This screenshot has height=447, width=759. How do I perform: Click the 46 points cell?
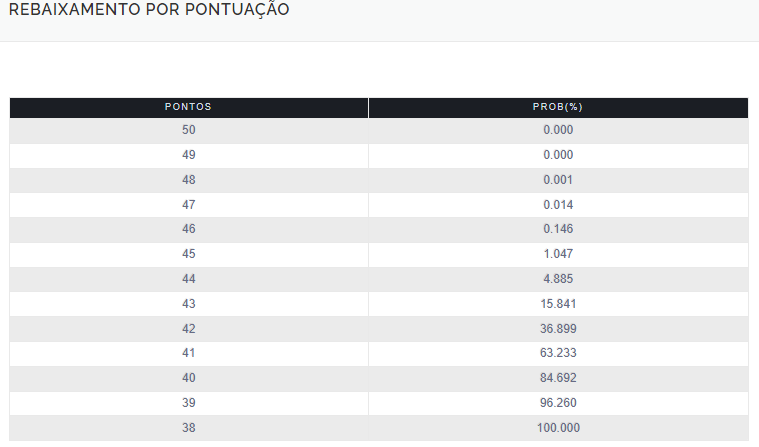[x=189, y=229]
